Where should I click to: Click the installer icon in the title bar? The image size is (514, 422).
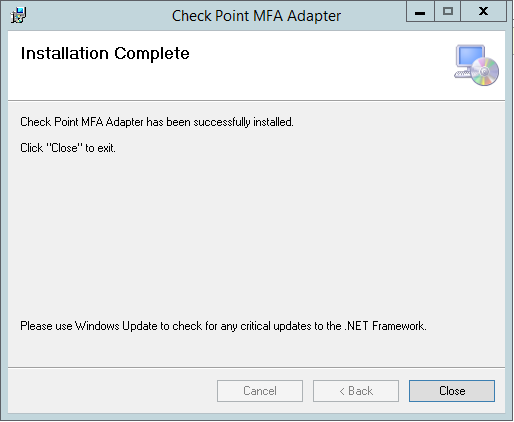[18, 15]
